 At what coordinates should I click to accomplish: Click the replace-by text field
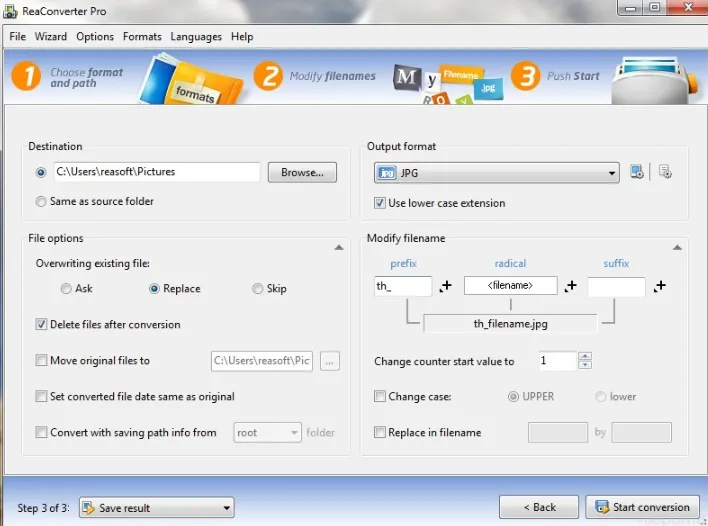click(641, 433)
